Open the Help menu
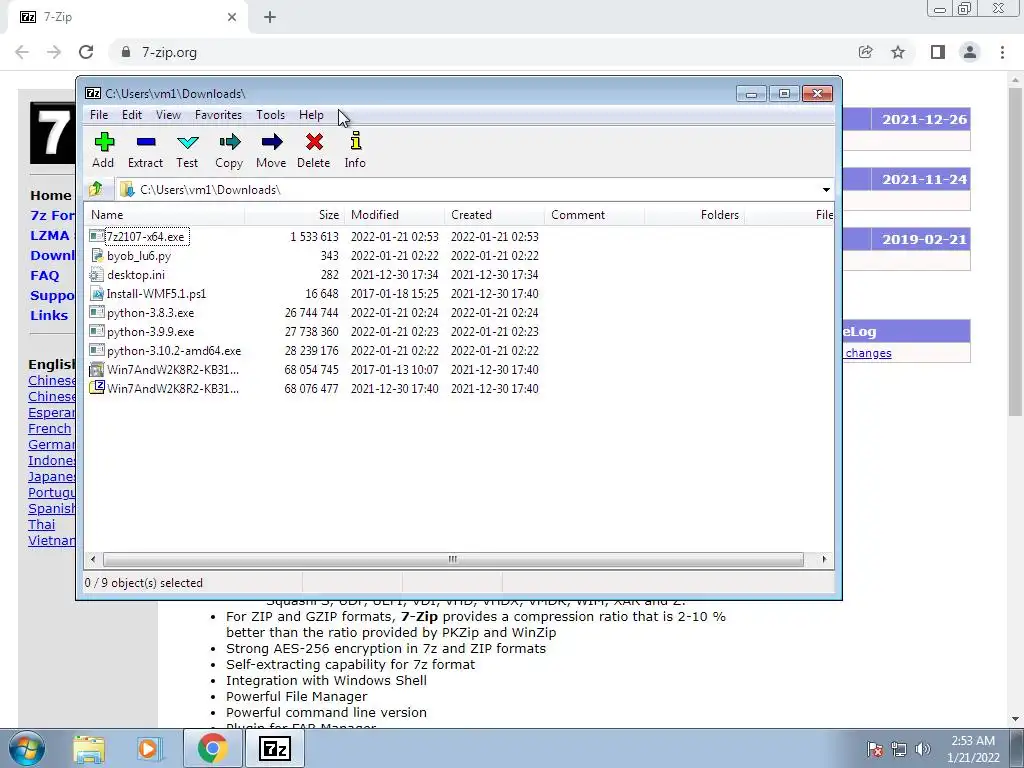The image size is (1024, 768). click(312, 115)
